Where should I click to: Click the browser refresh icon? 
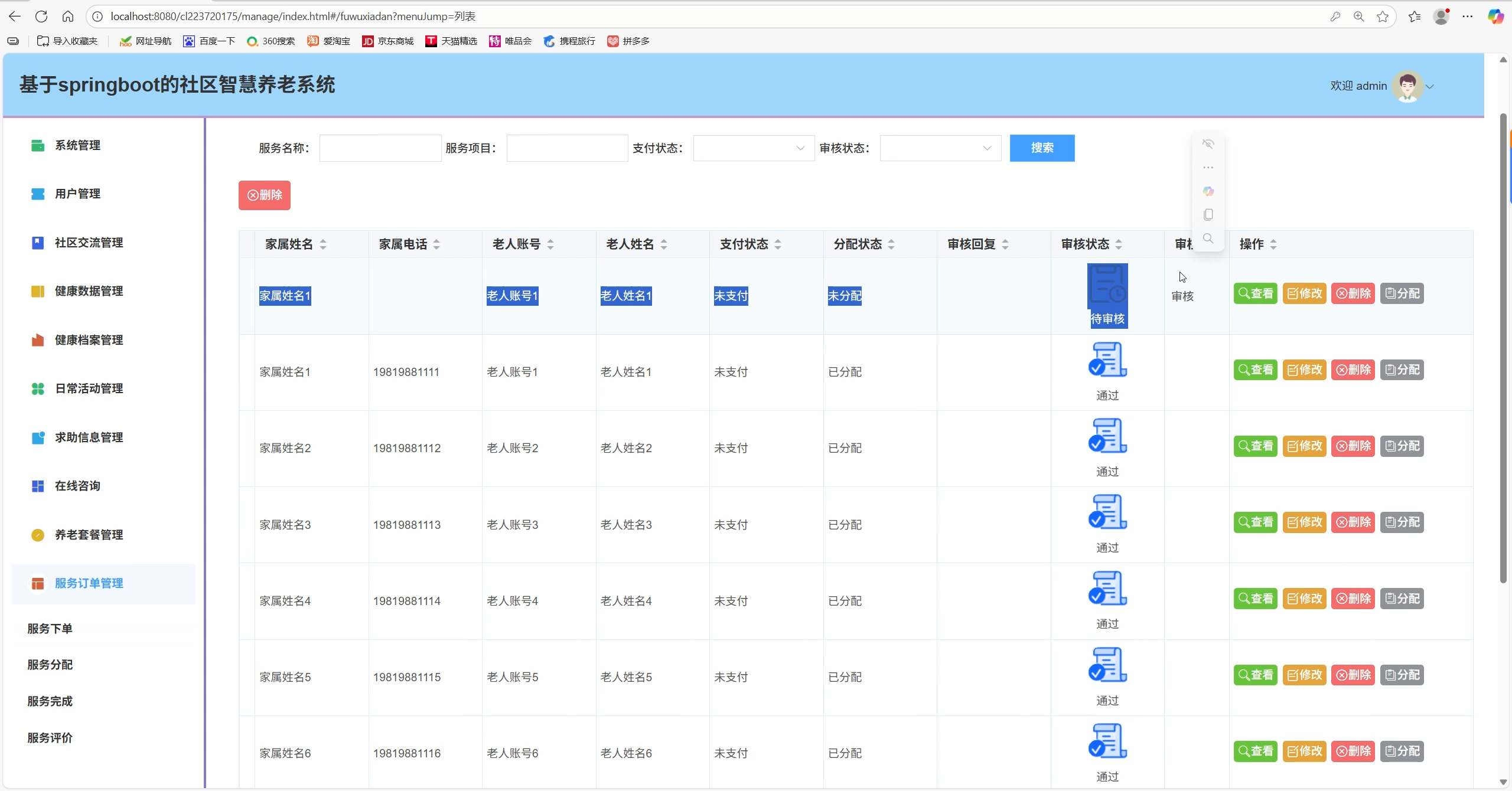point(41,17)
